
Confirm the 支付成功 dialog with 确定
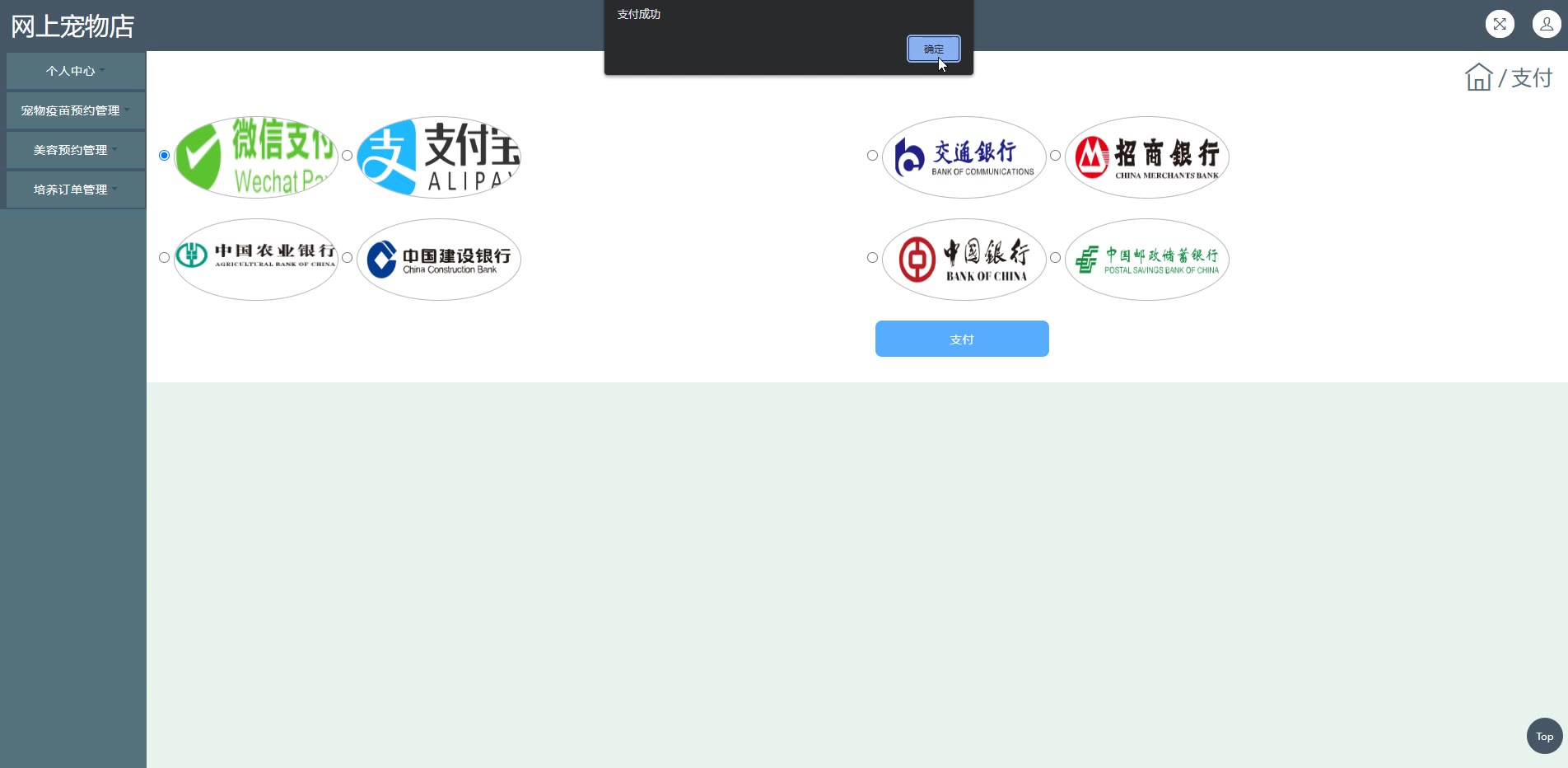pyautogui.click(x=934, y=49)
